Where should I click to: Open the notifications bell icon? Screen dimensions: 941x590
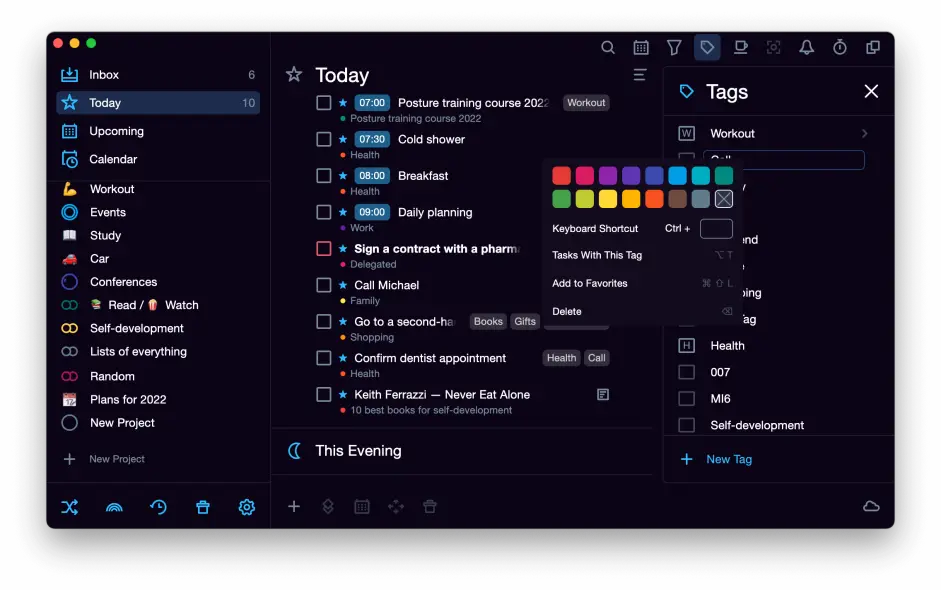(x=806, y=47)
